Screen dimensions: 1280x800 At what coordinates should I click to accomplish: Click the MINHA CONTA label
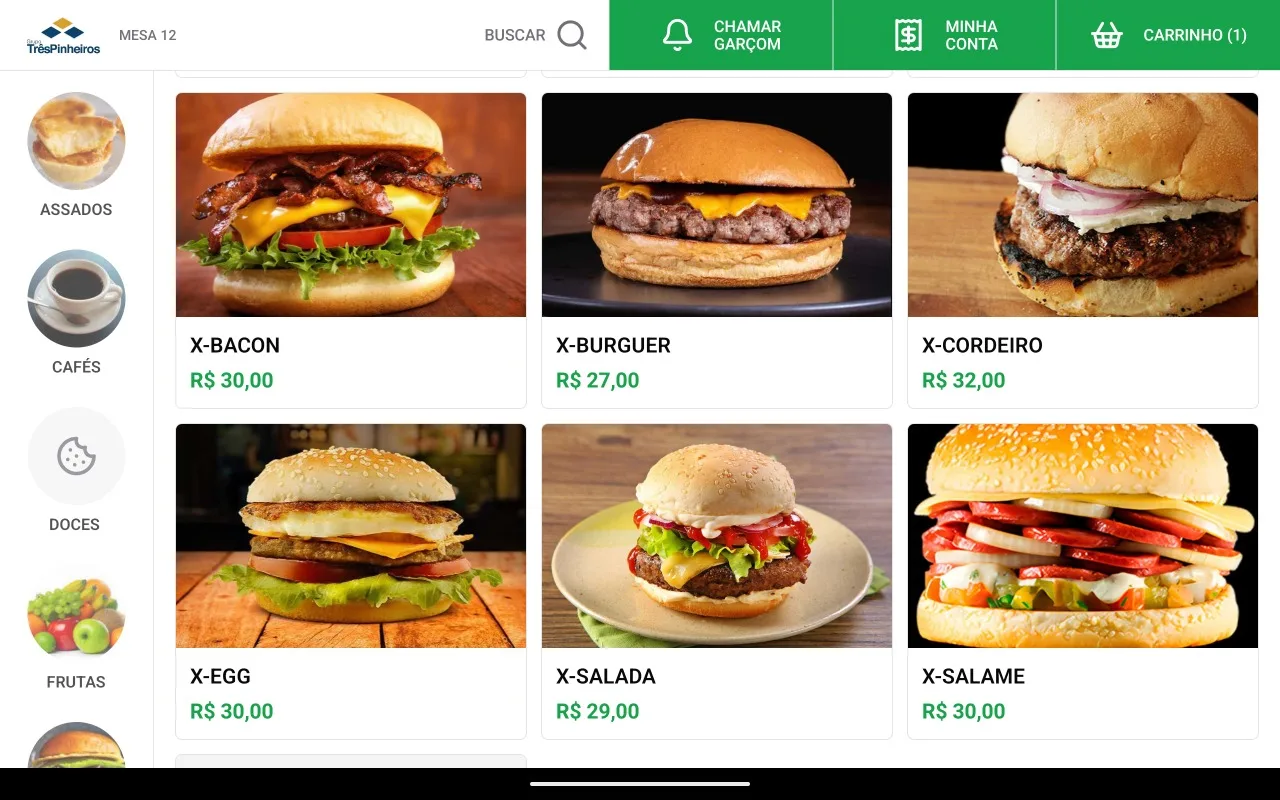[971, 35]
